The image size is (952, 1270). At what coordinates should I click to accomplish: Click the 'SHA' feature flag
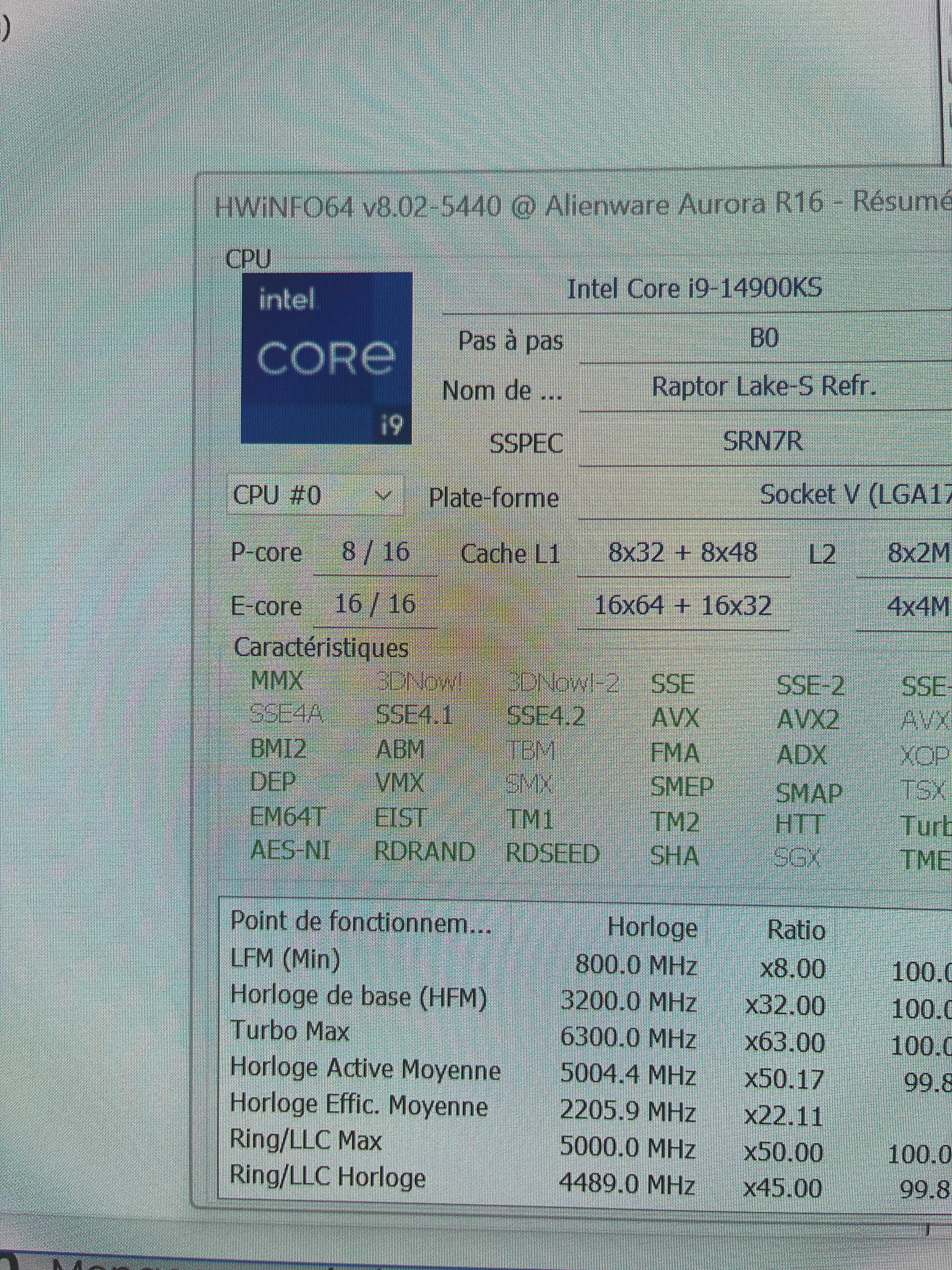[x=675, y=856]
